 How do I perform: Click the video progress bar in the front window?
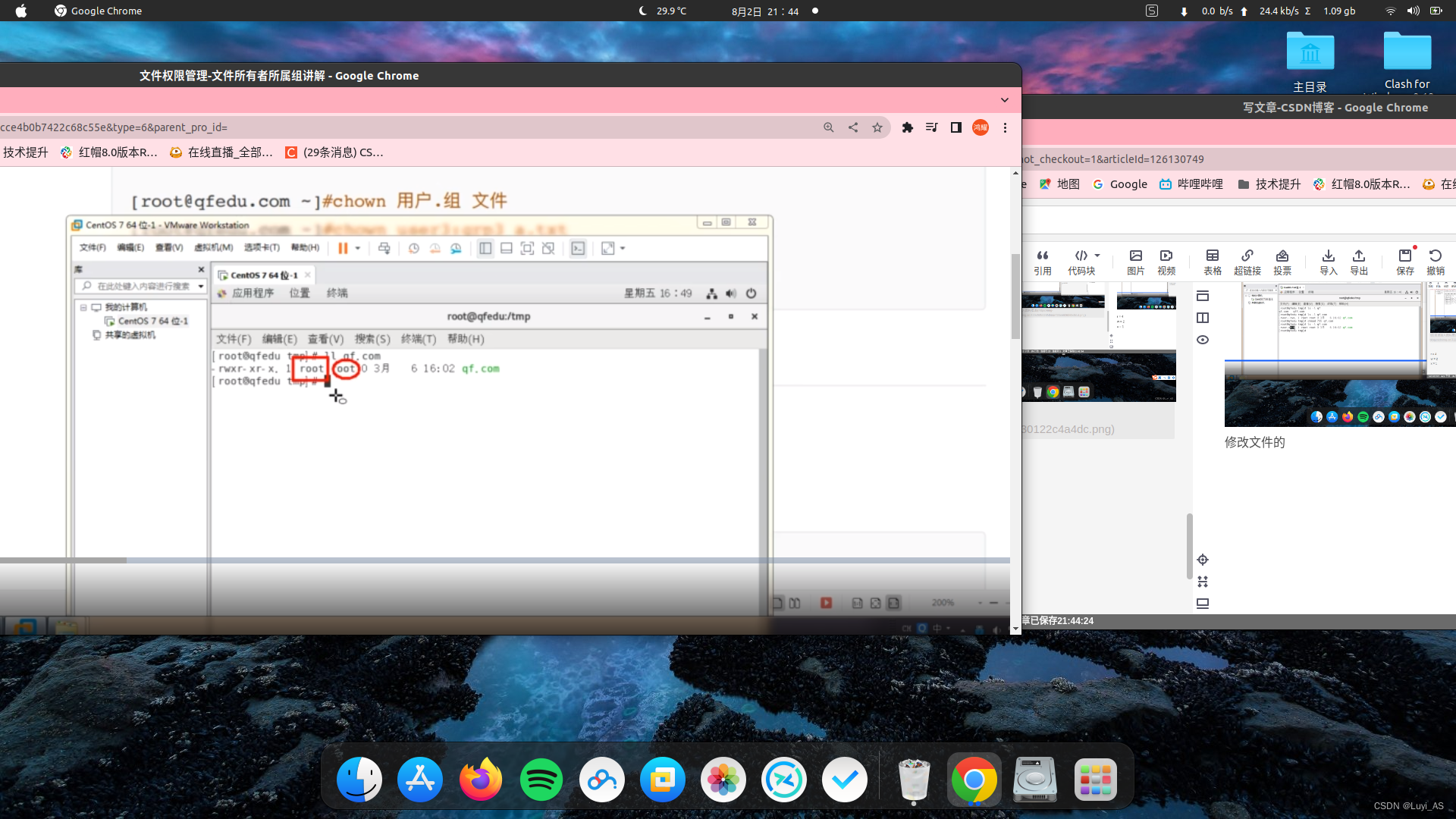point(505,560)
